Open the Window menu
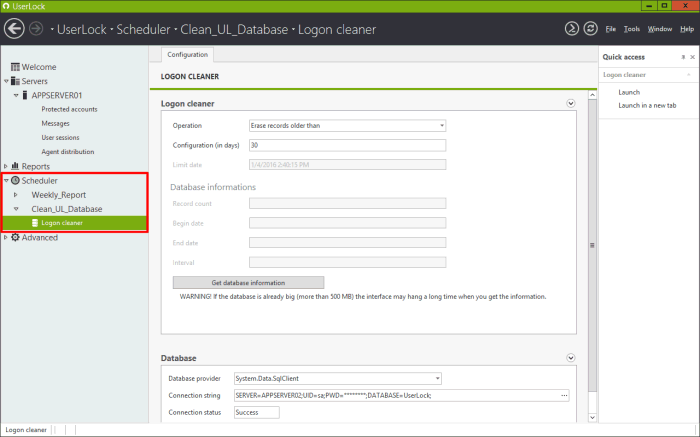Viewport: 700px width, 437px height. (x=660, y=29)
